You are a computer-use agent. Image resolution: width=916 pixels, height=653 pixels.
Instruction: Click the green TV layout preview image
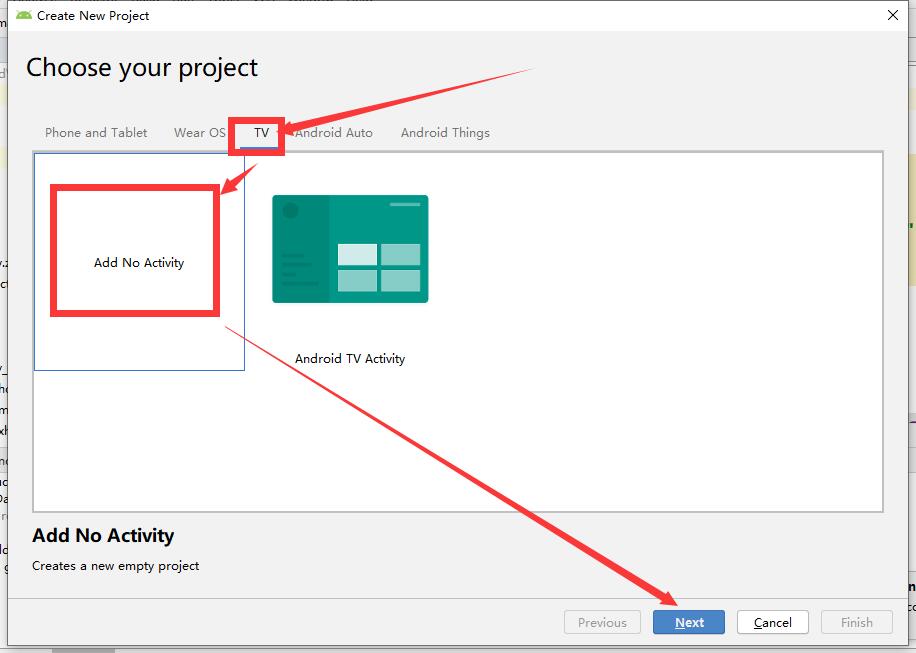(x=350, y=249)
